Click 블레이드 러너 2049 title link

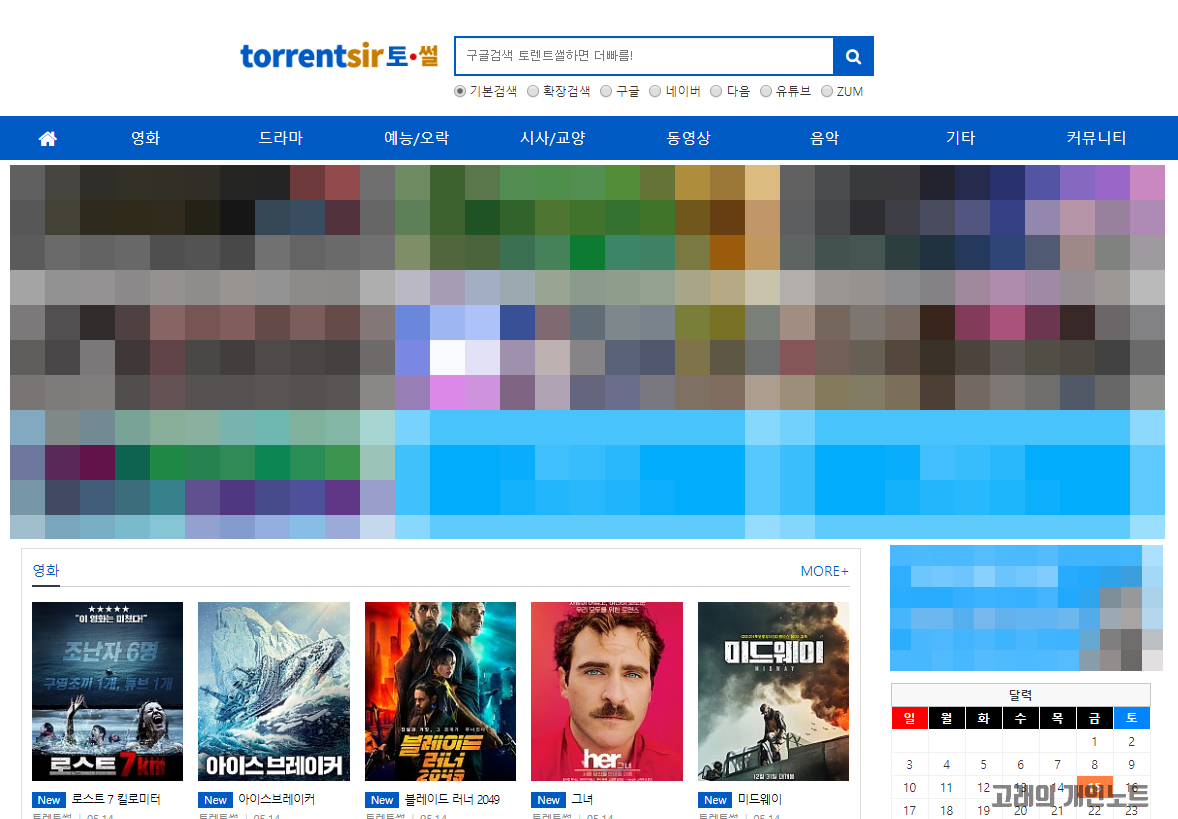pos(452,799)
